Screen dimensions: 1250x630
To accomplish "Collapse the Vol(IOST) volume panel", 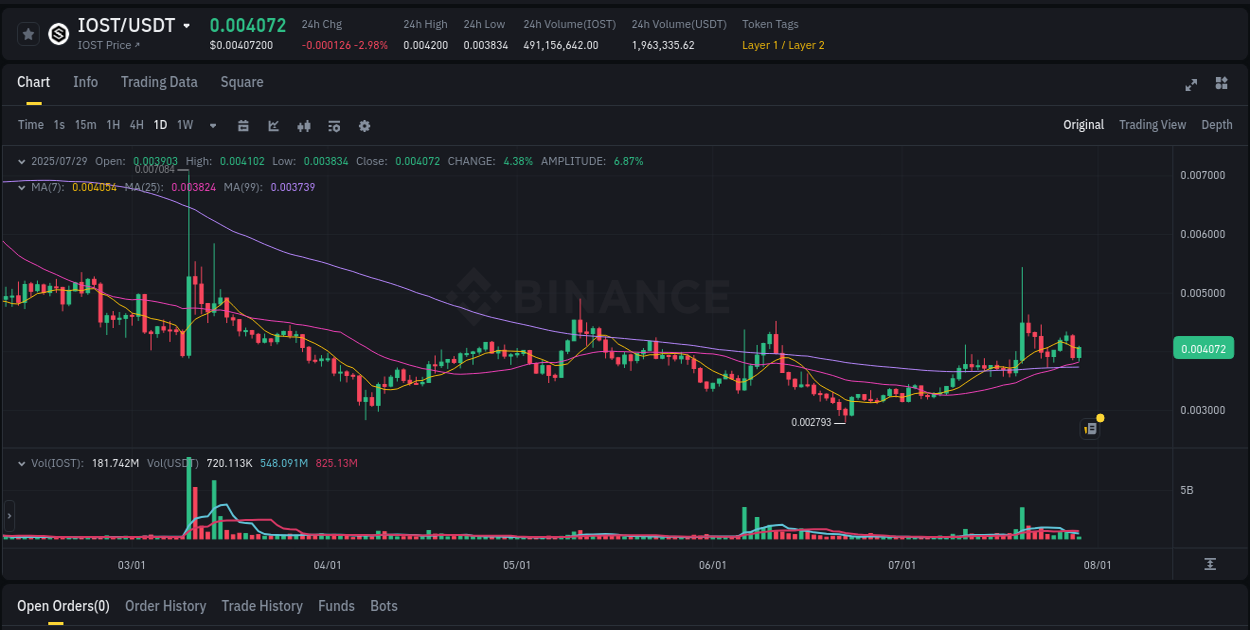I will [22, 463].
